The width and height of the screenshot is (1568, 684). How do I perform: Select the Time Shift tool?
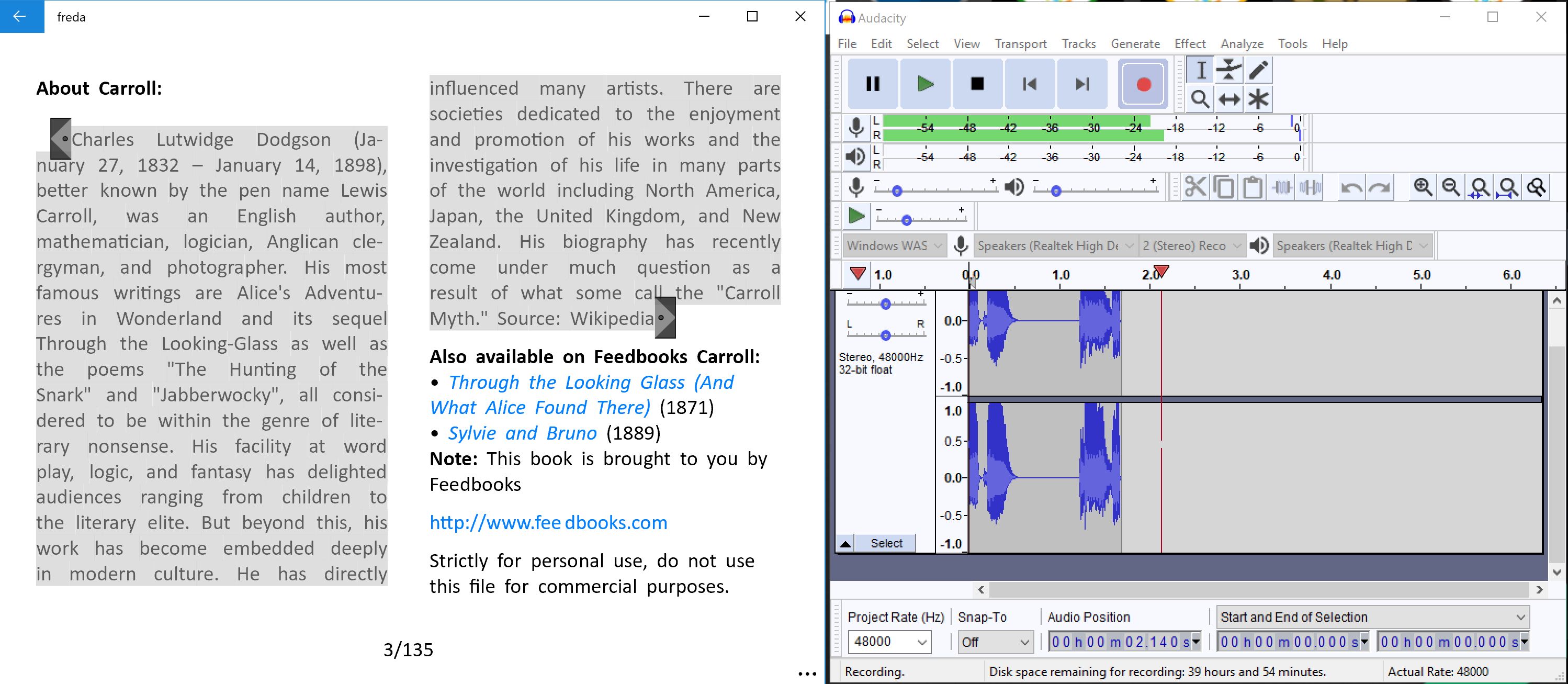(x=1229, y=99)
